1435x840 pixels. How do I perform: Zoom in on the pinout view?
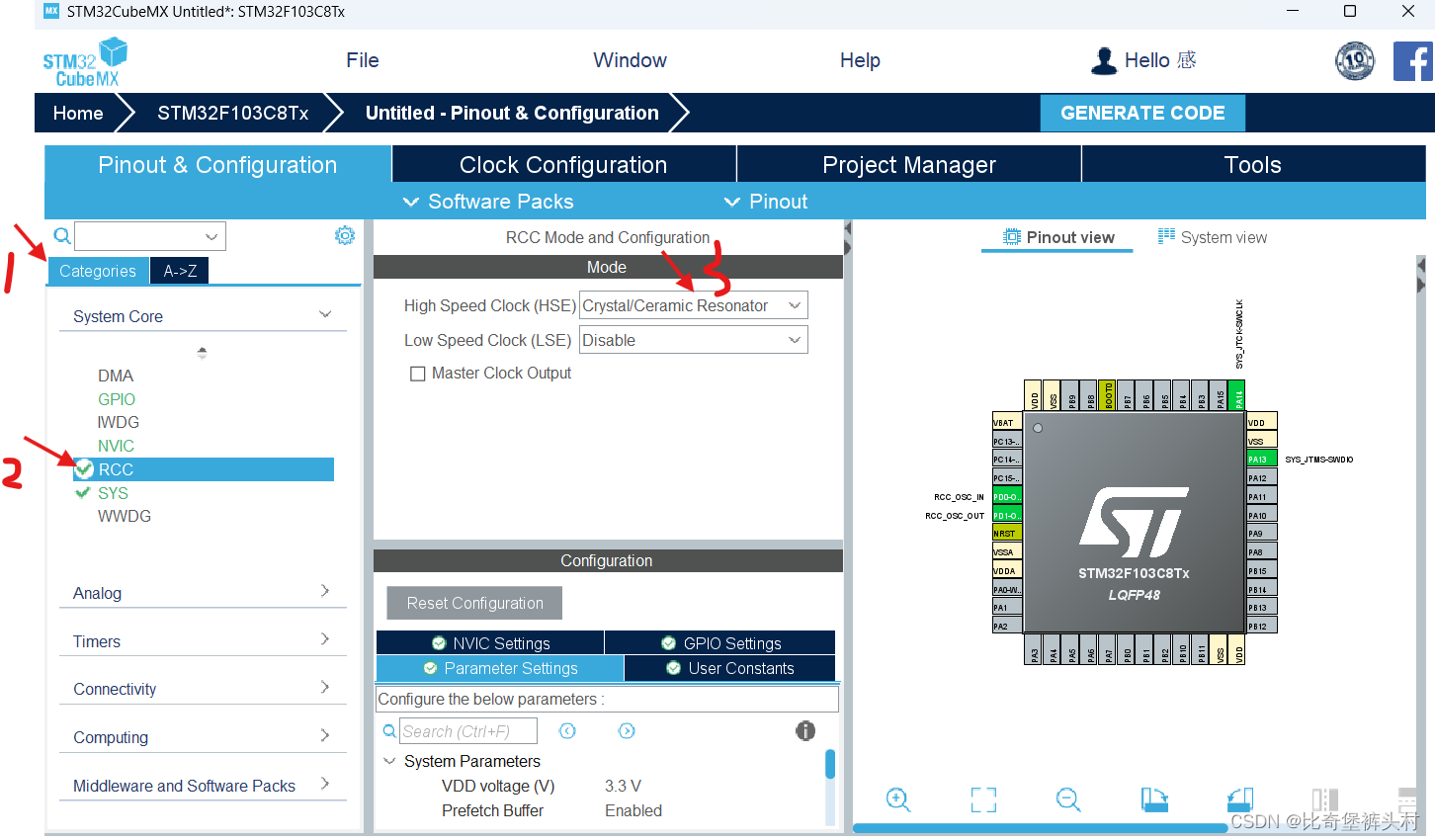(897, 799)
